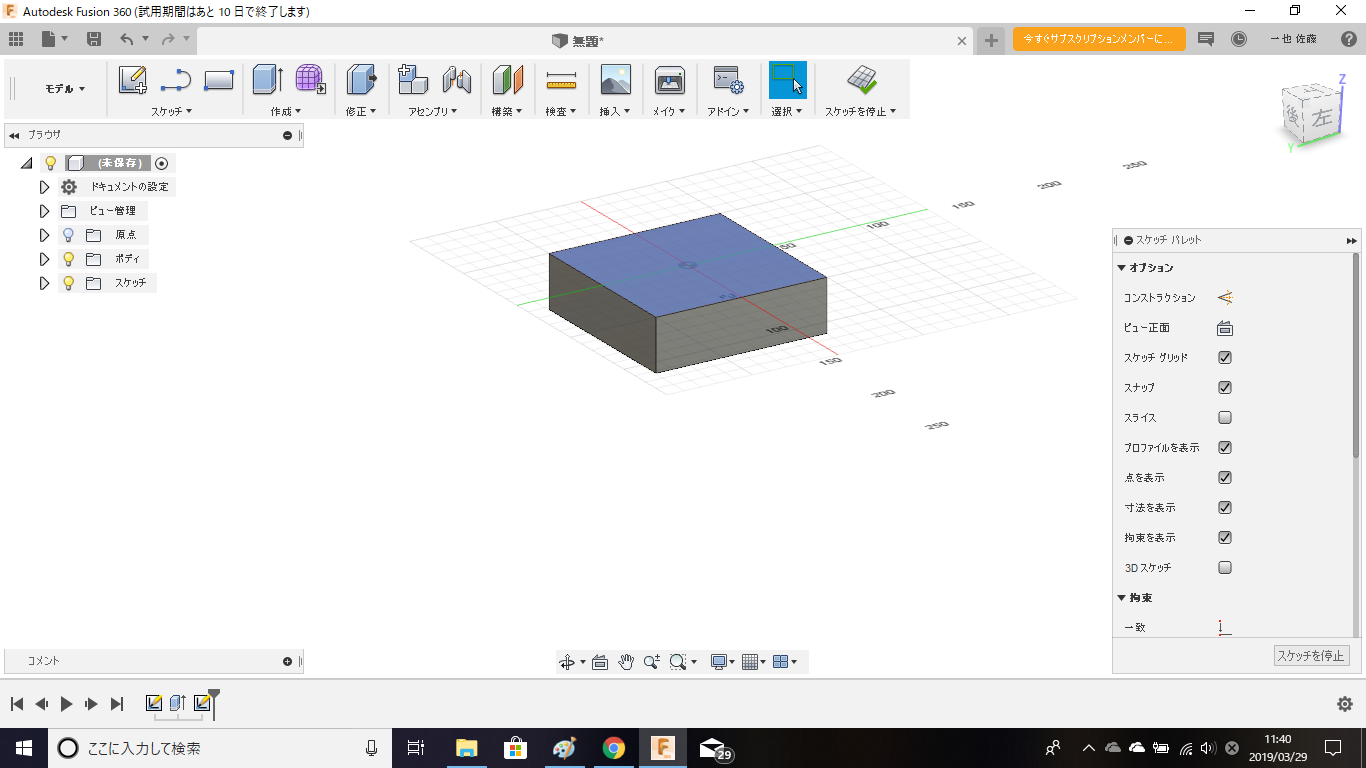Select the Line sketch tool
The height and width of the screenshot is (768, 1366).
click(176, 80)
